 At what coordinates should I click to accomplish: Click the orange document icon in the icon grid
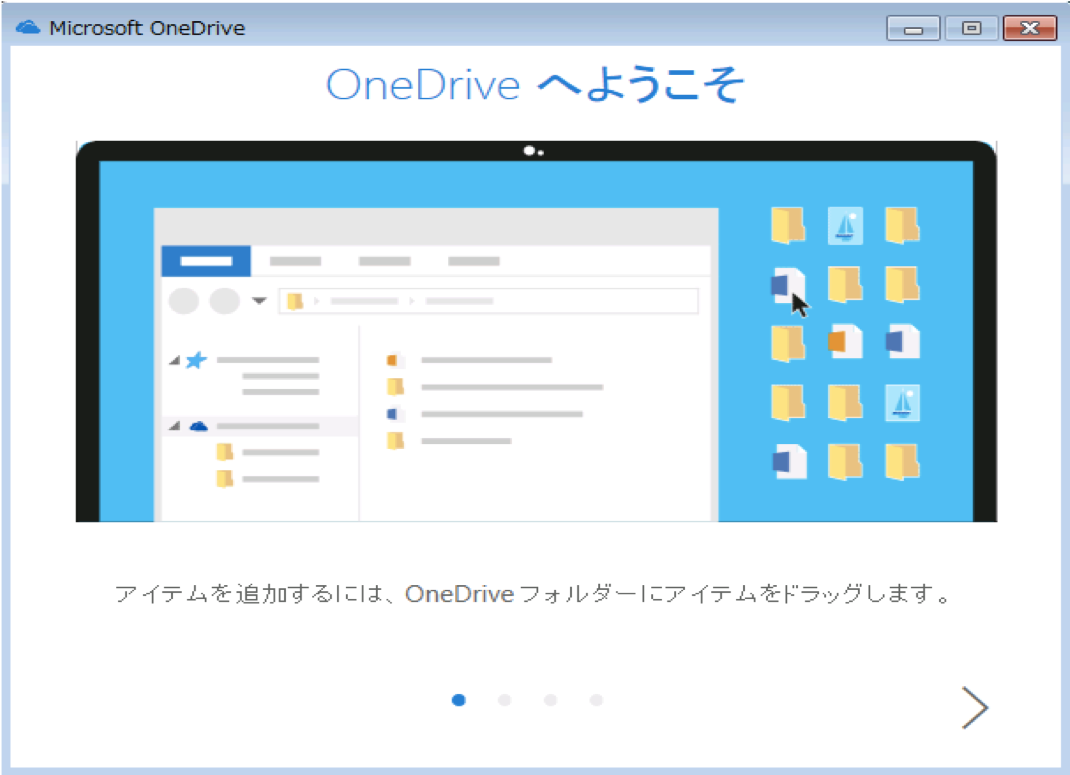[x=845, y=341]
